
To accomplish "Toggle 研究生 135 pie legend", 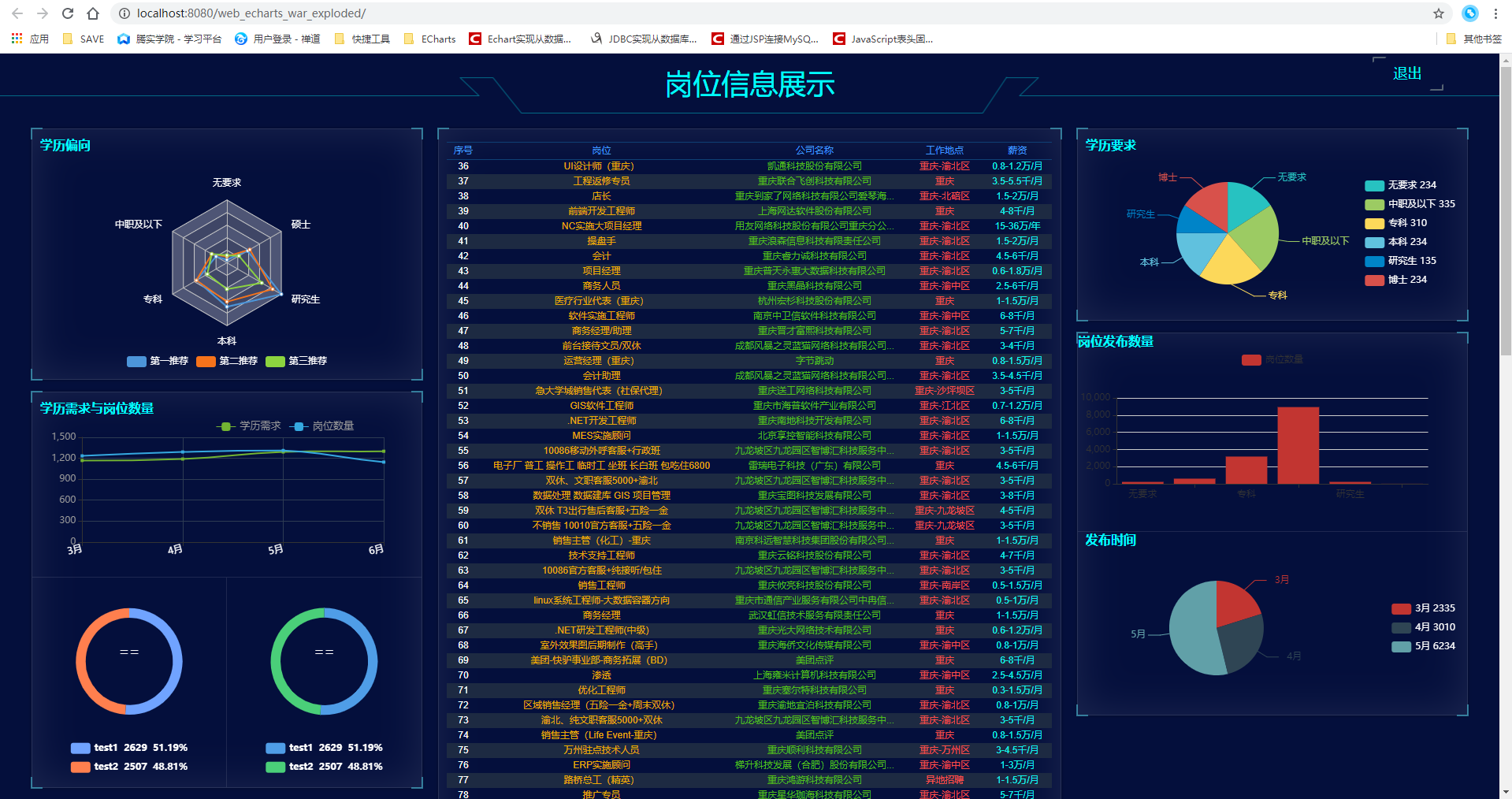I will [x=1401, y=261].
